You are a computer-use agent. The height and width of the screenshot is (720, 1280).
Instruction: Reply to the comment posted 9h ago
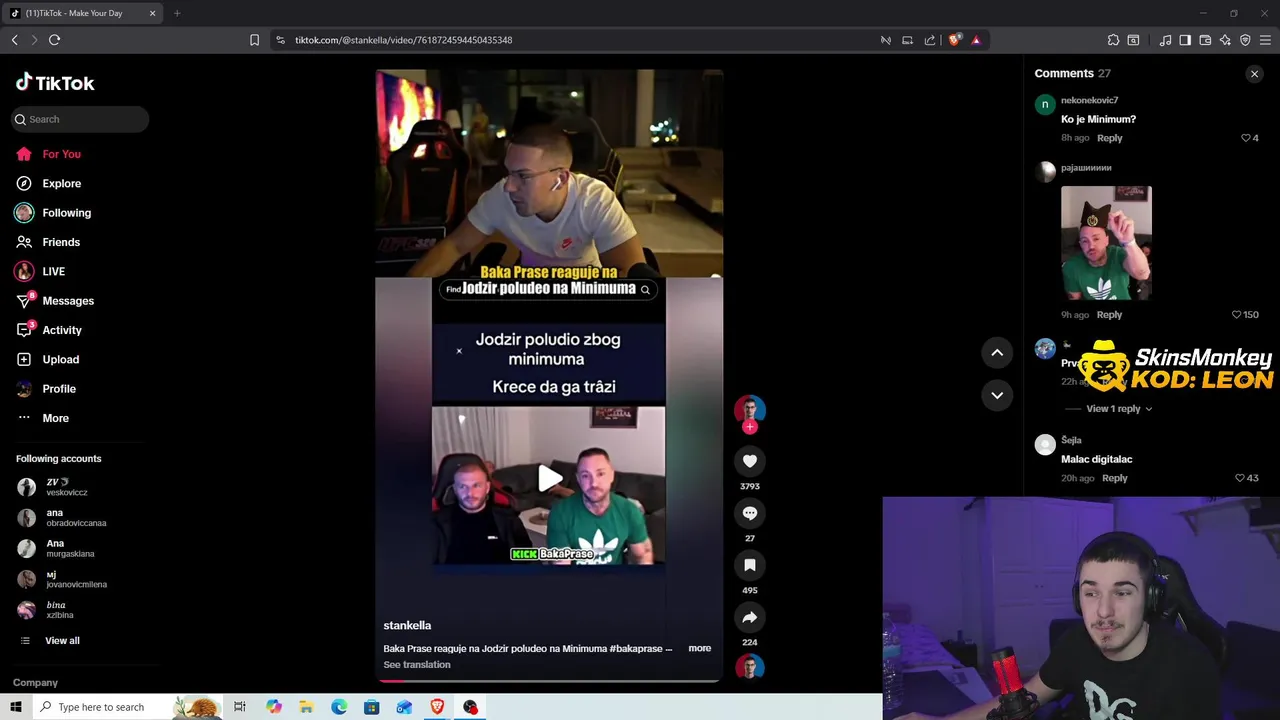tap(1109, 314)
